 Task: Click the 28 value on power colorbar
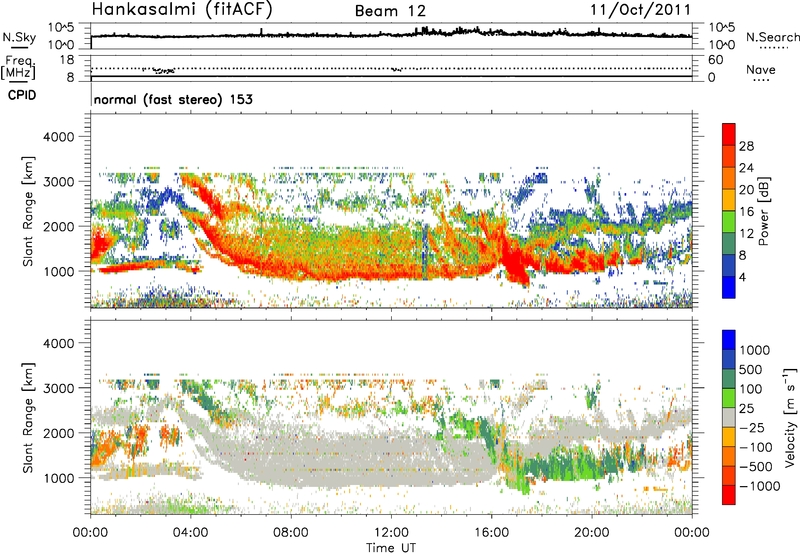coord(746,146)
